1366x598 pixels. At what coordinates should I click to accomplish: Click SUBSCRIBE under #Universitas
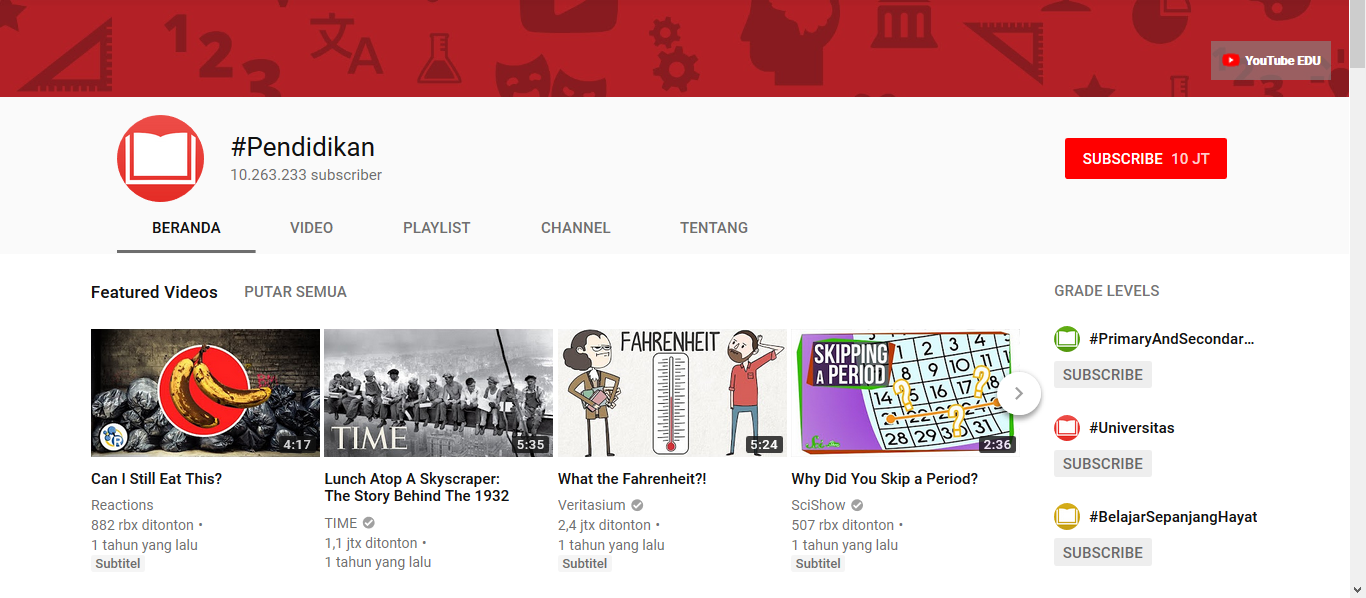(x=1102, y=463)
